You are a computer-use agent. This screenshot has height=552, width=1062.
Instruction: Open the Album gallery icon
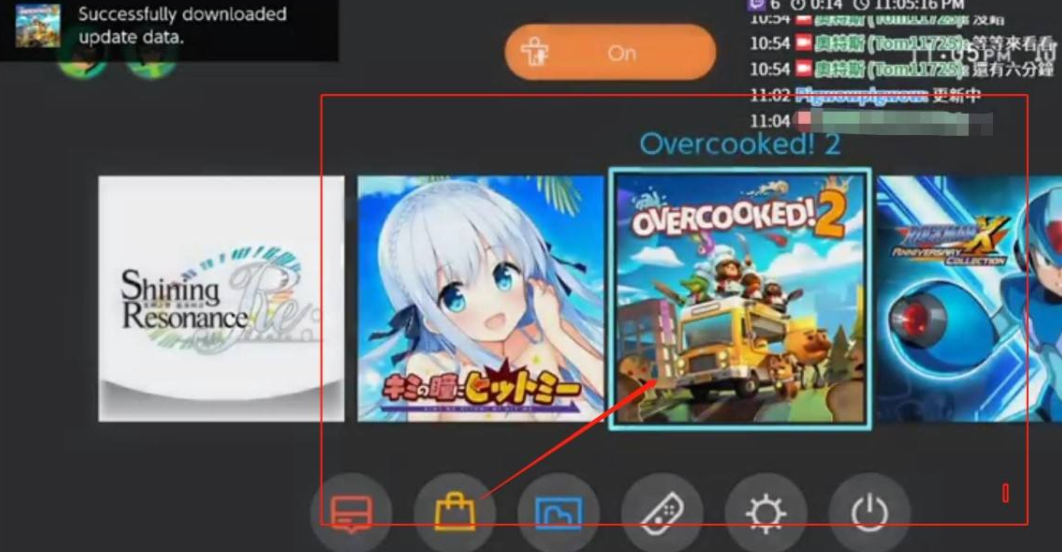pos(558,513)
